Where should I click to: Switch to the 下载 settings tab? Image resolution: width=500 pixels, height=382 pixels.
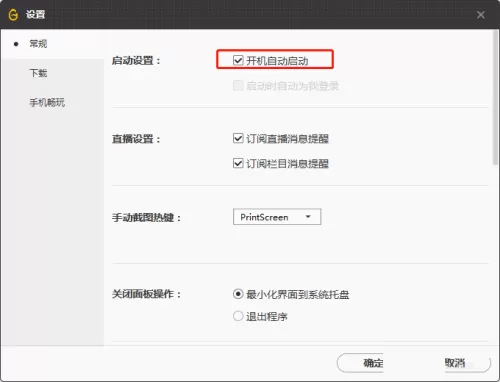(38, 73)
